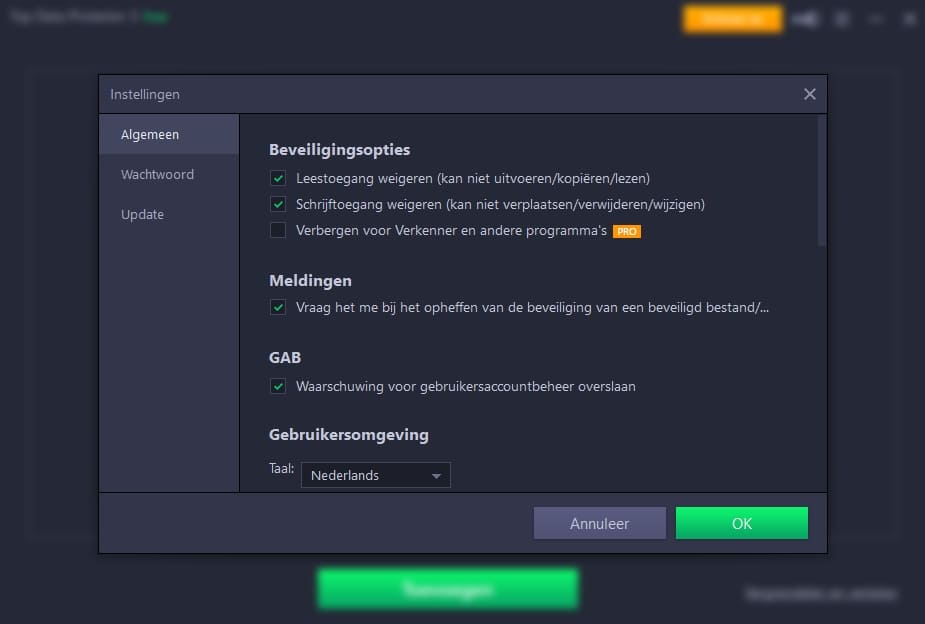Click the Schrijftoegang weigeren label text
This screenshot has height=624, width=925.
(500, 204)
